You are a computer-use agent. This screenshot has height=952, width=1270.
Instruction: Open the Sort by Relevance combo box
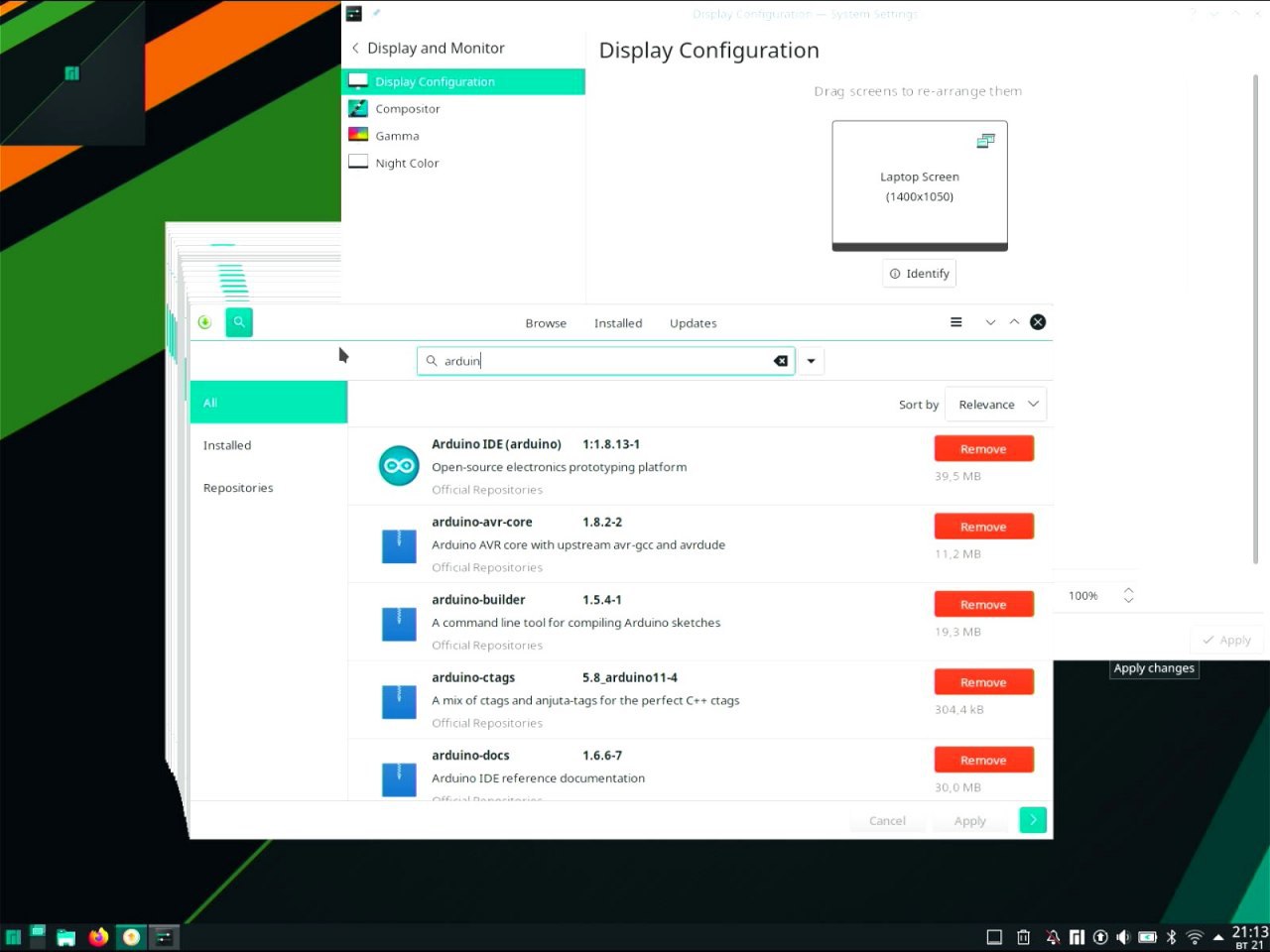click(x=996, y=405)
